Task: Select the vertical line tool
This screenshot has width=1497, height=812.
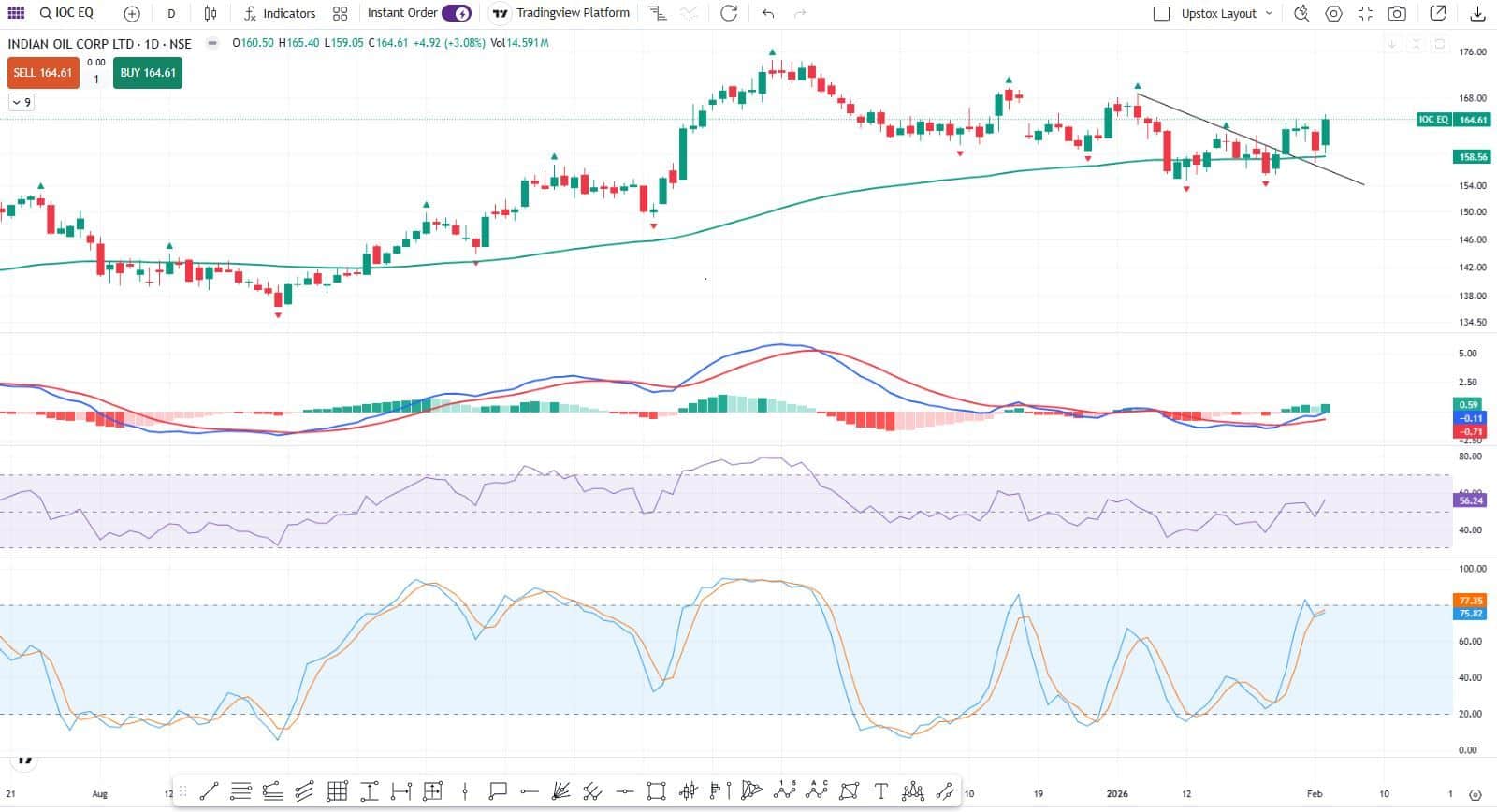Action: tap(465, 791)
